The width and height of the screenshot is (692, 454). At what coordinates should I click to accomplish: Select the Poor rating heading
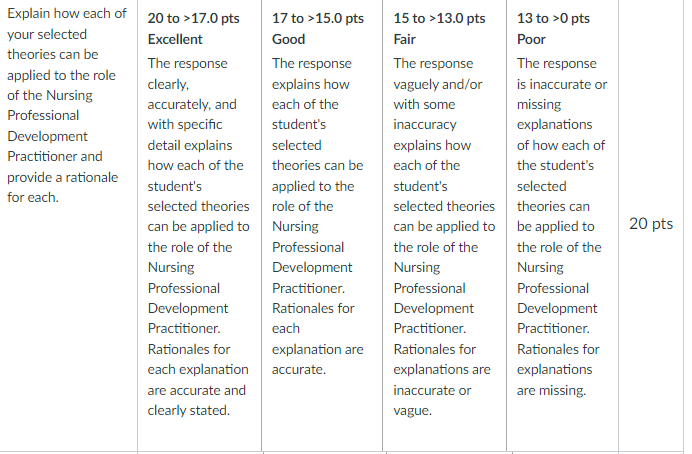[x=531, y=39]
